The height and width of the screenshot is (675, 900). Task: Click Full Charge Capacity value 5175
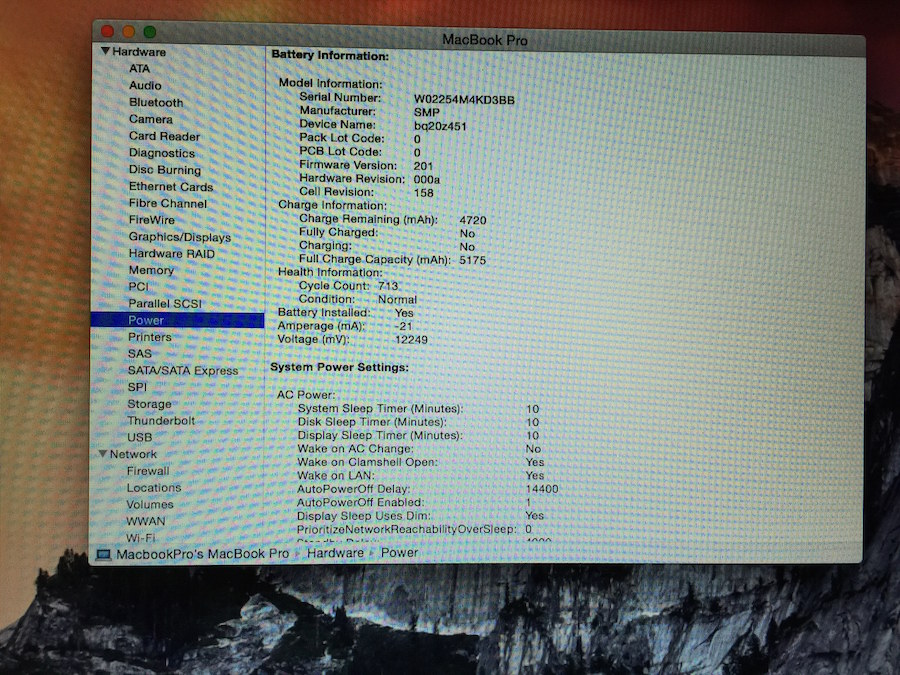point(473,260)
